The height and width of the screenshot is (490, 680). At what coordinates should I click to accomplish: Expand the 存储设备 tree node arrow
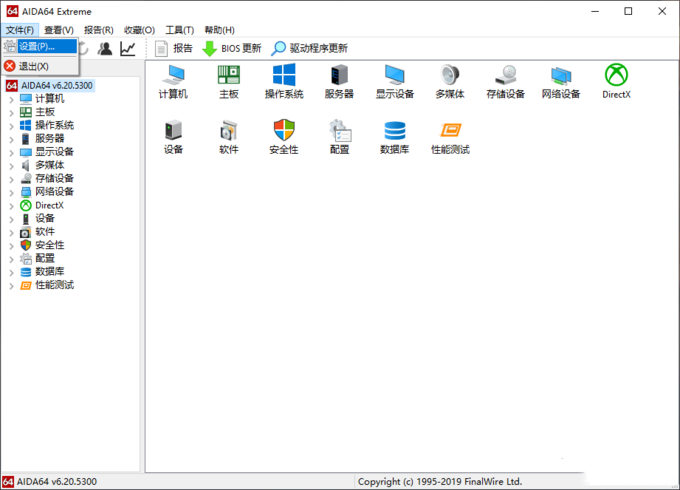tap(12, 179)
